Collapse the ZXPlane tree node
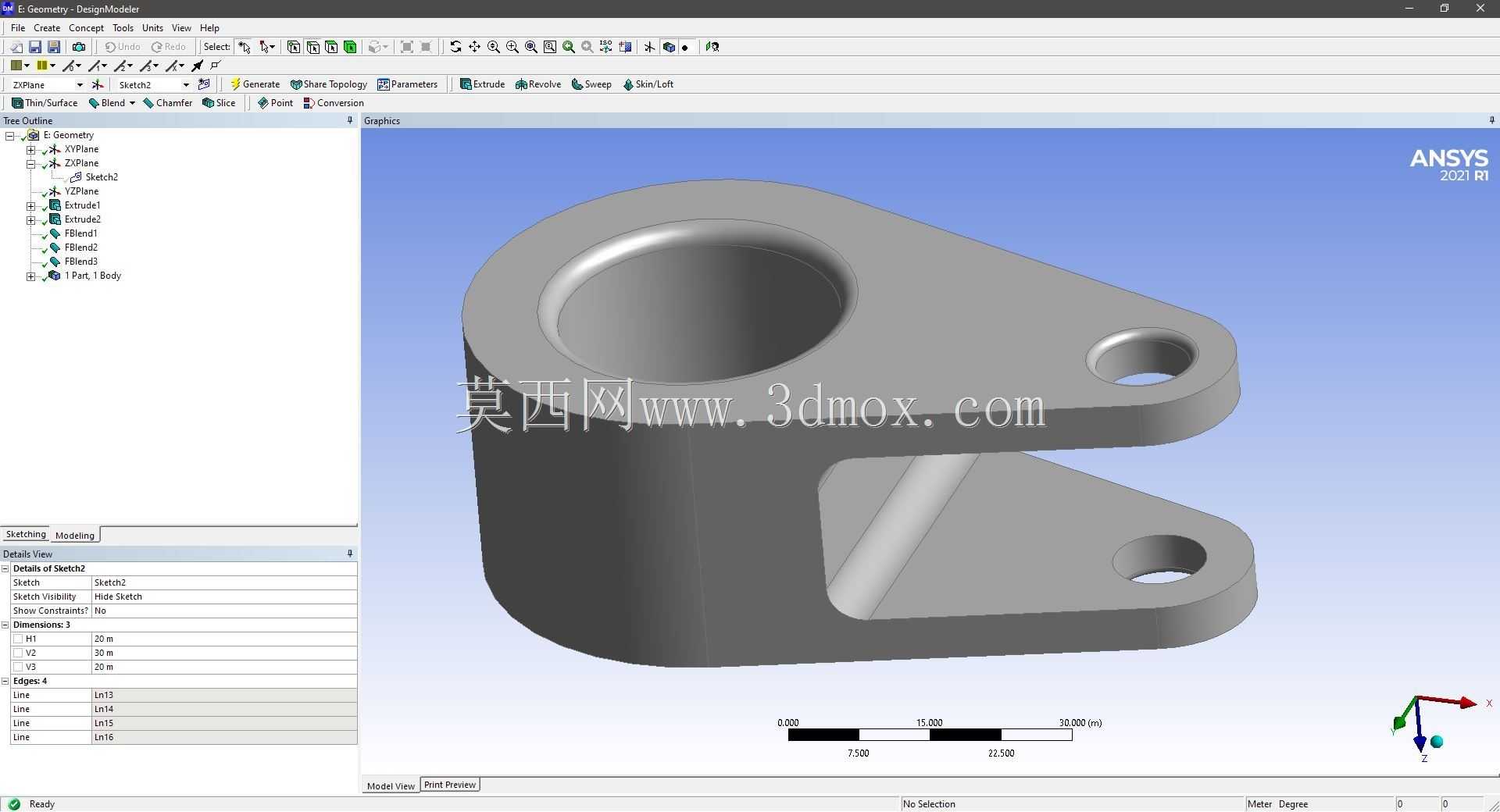This screenshot has height=812, width=1500. coord(30,164)
